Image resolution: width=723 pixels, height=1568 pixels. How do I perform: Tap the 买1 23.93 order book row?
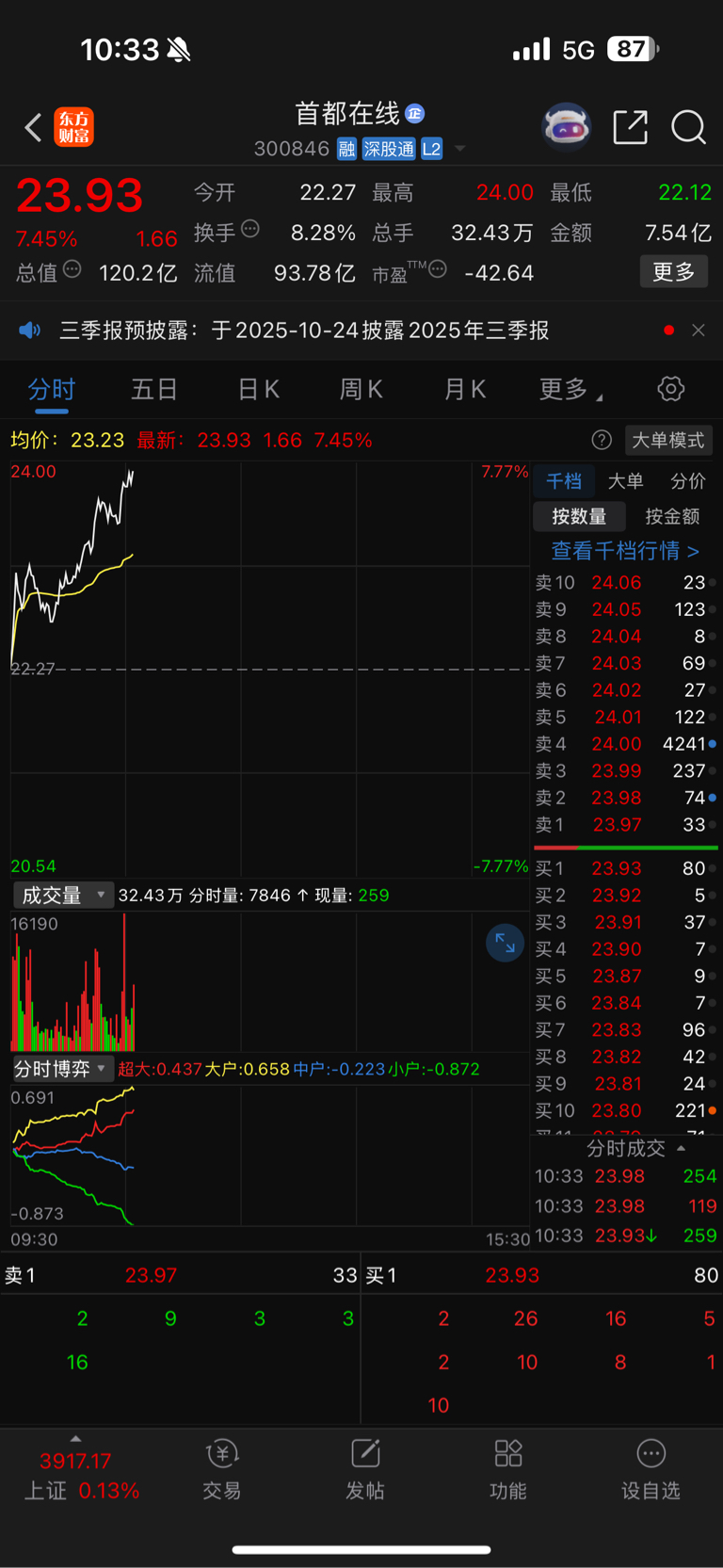[x=625, y=868]
